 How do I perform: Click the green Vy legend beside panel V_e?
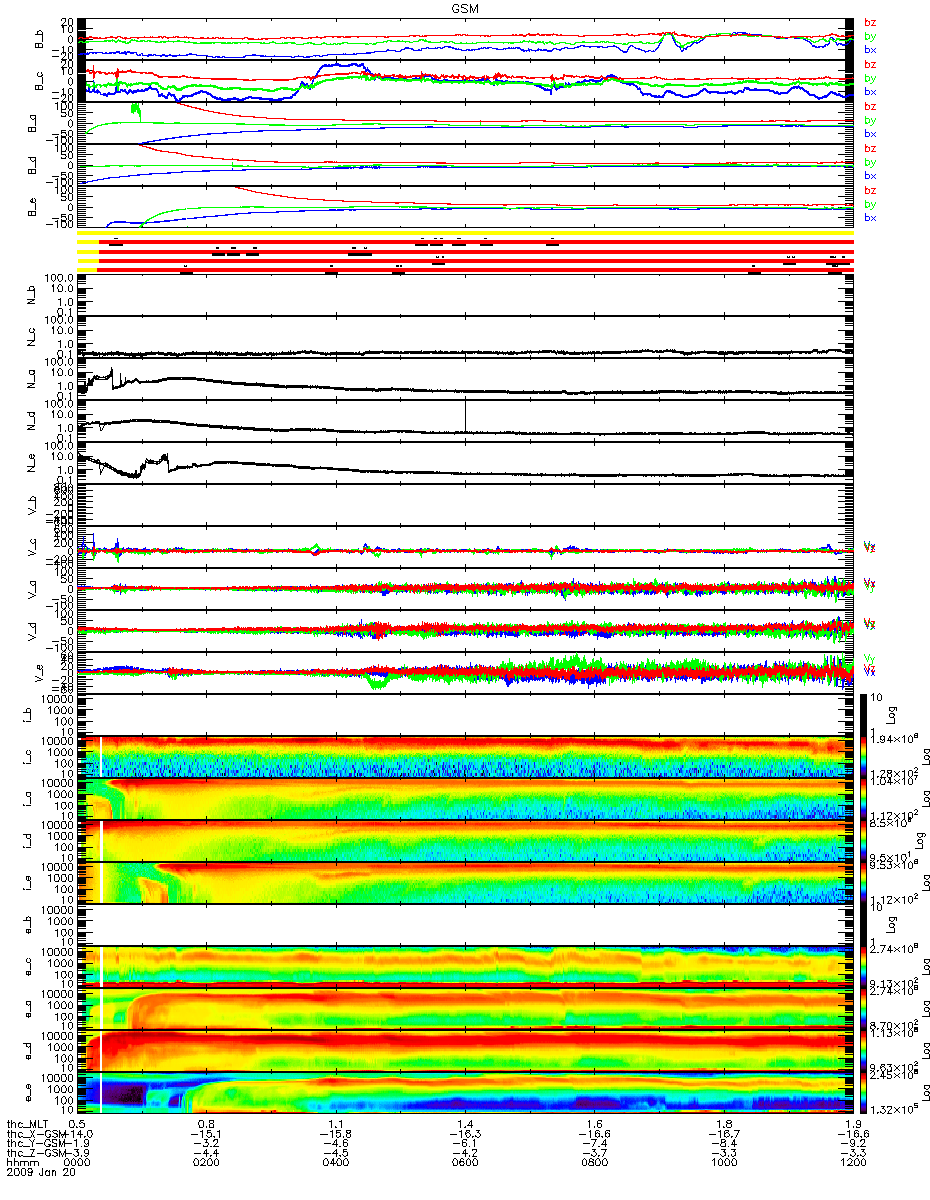coord(870,657)
